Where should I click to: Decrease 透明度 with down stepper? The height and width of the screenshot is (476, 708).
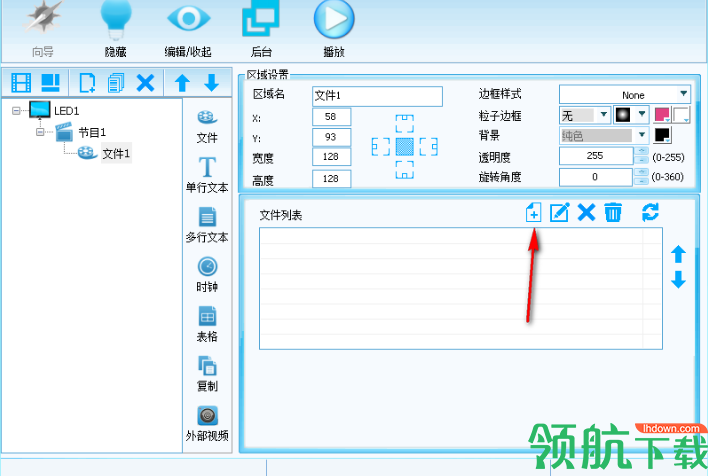click(641, 160)
